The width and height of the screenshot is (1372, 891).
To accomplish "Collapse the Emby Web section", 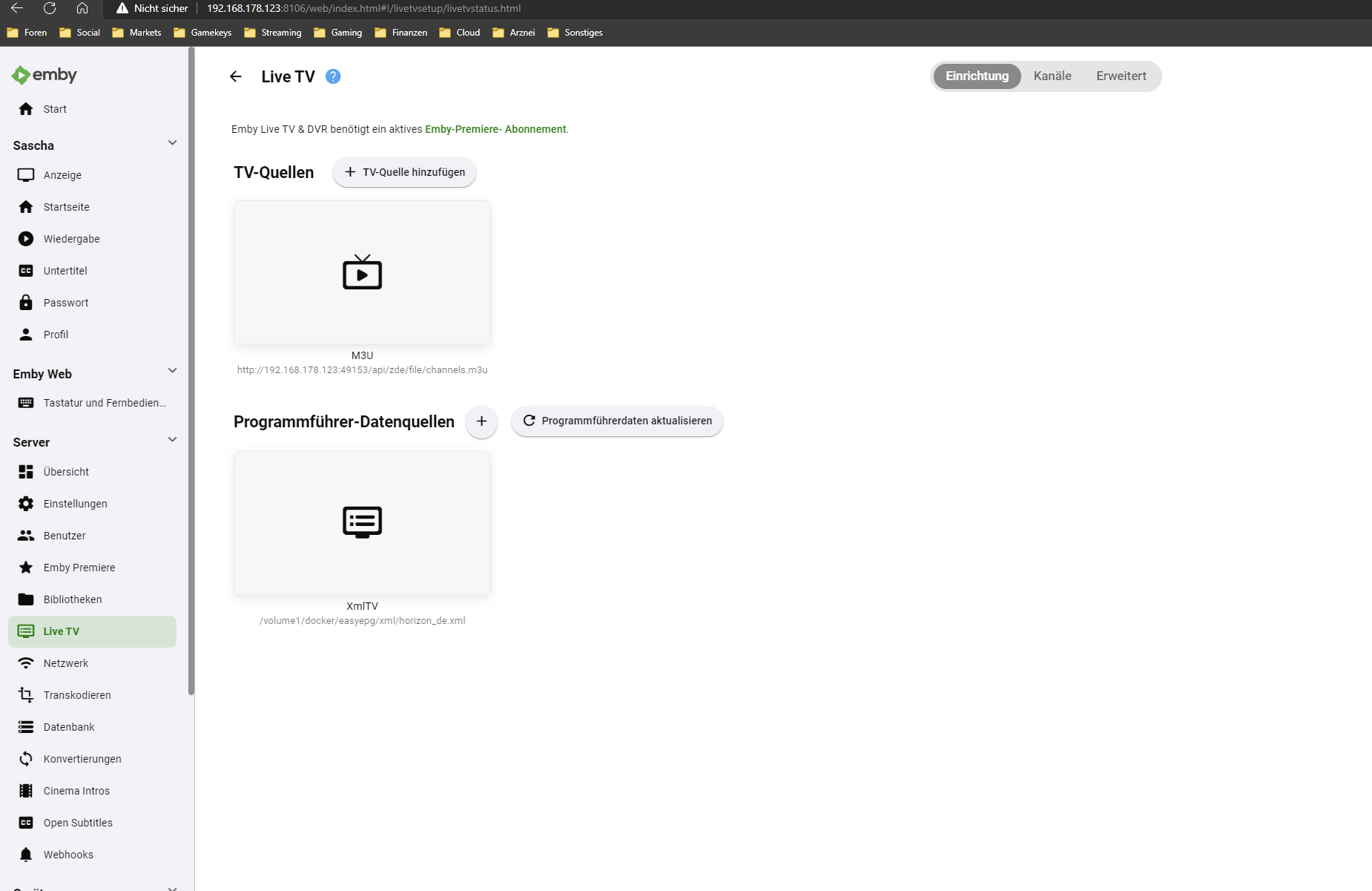I will pos(172,371).
